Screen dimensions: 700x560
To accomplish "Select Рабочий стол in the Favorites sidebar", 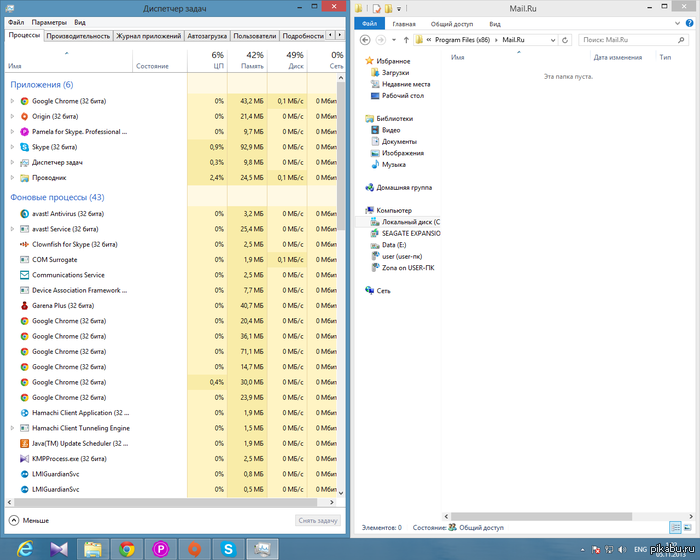I will point(402,96).
